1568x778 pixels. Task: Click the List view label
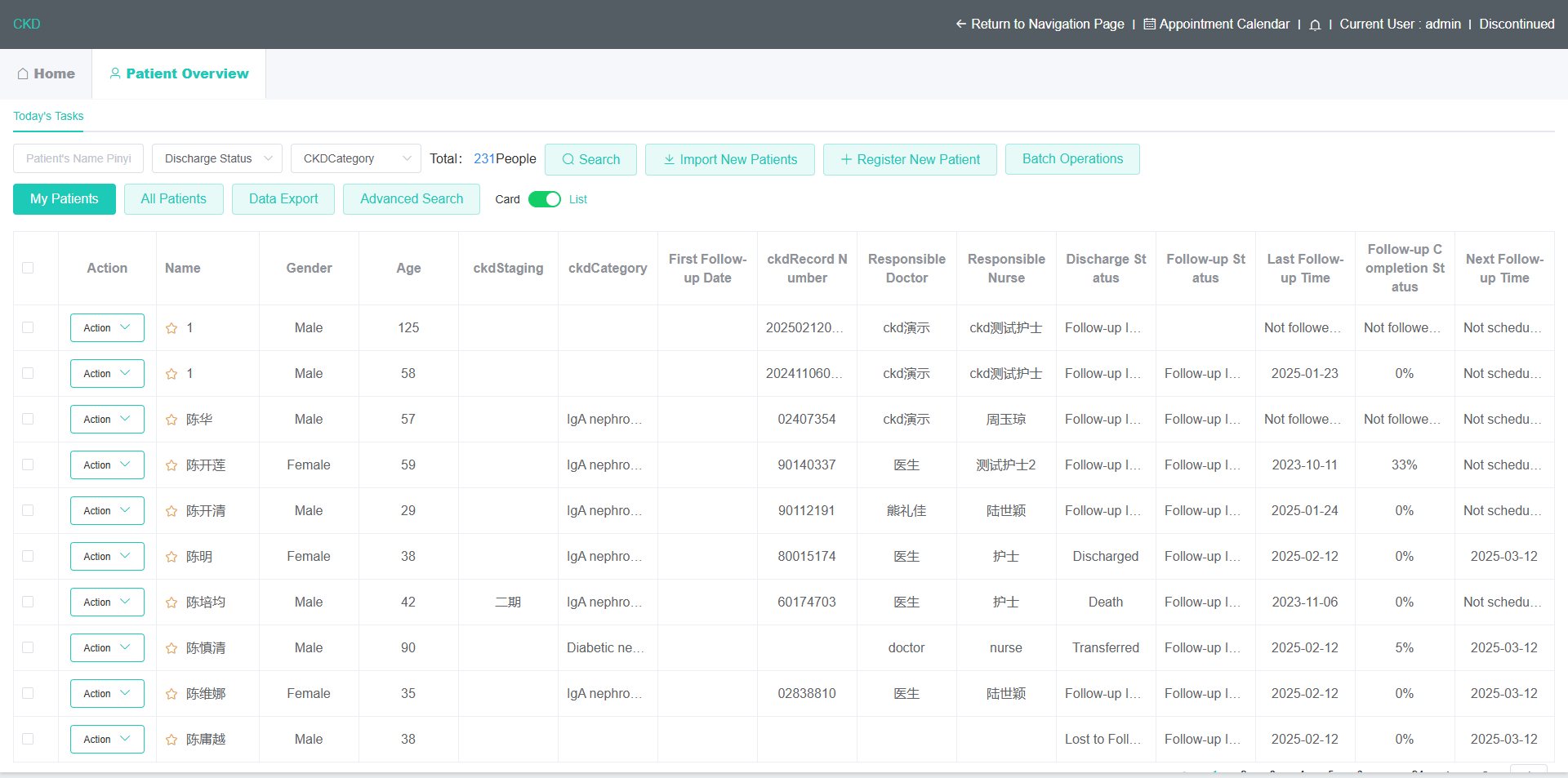coord(578,199)
